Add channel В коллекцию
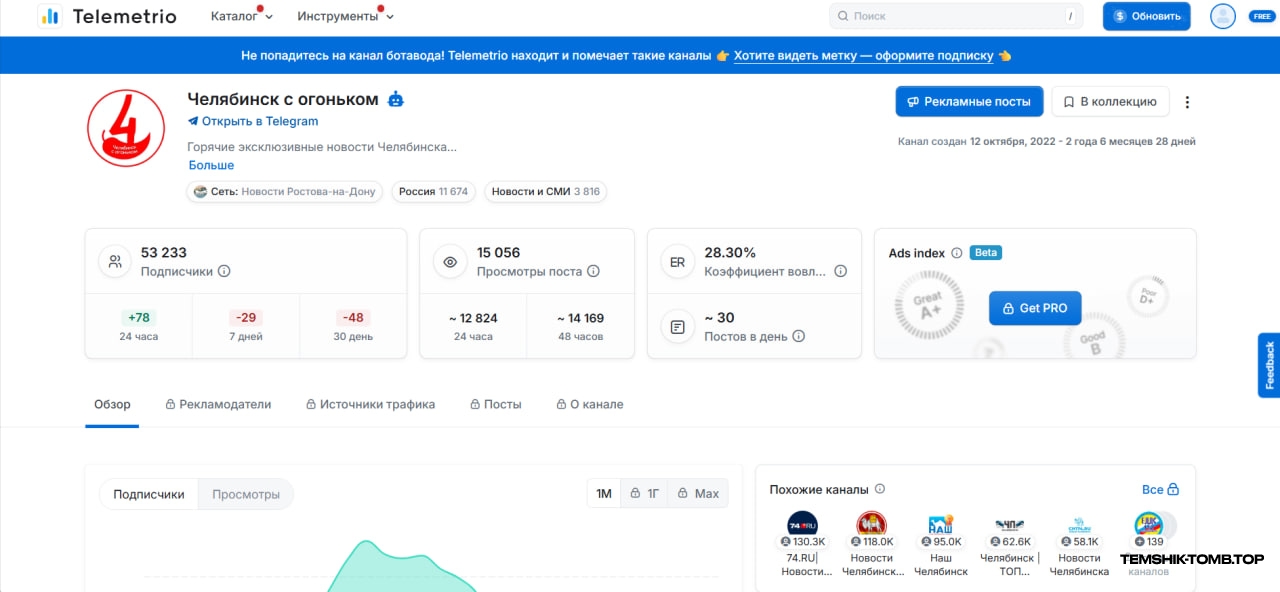The image size is (1280, 592). point(1110,101)
